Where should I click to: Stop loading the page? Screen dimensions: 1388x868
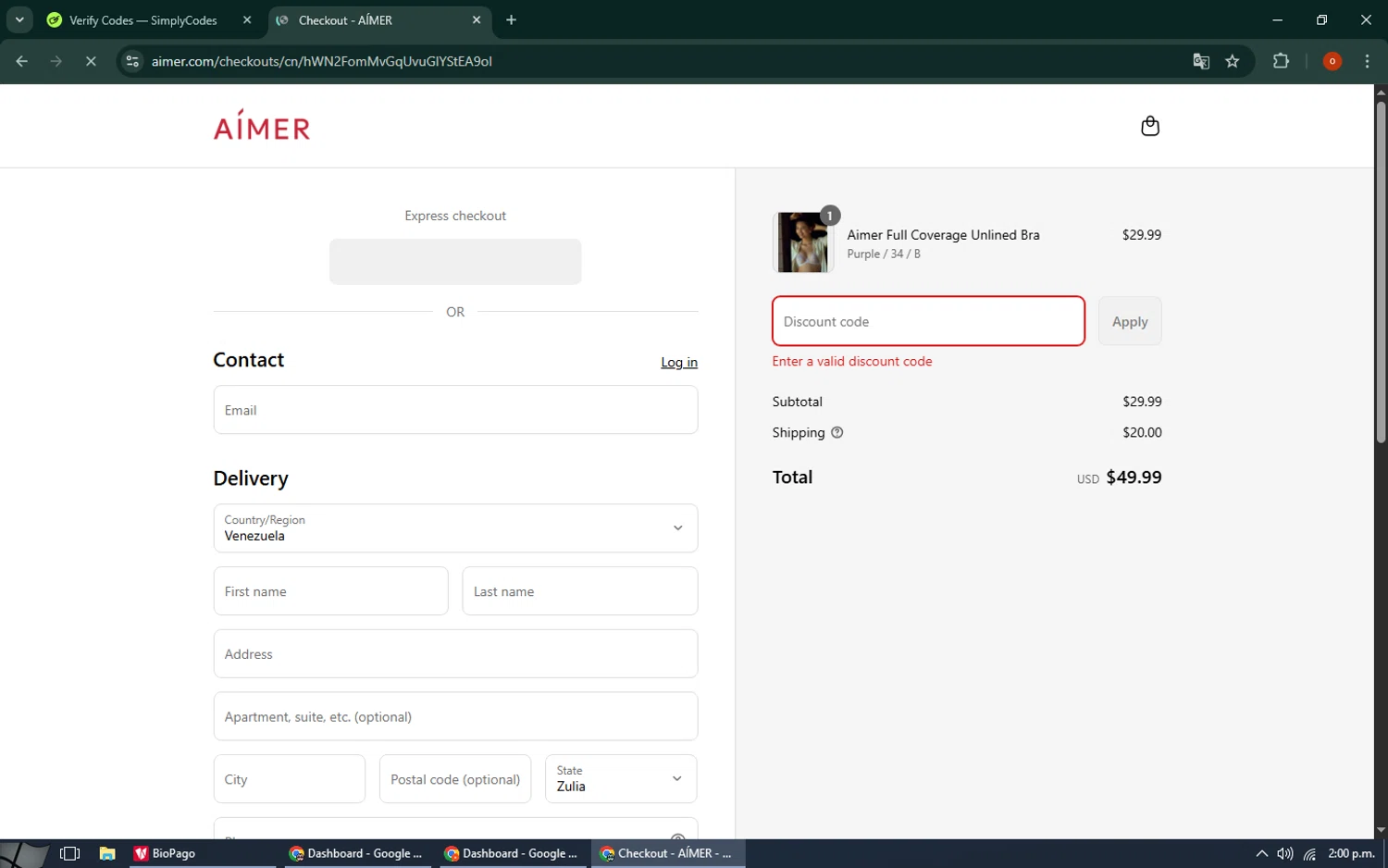[x=91, y=61]
